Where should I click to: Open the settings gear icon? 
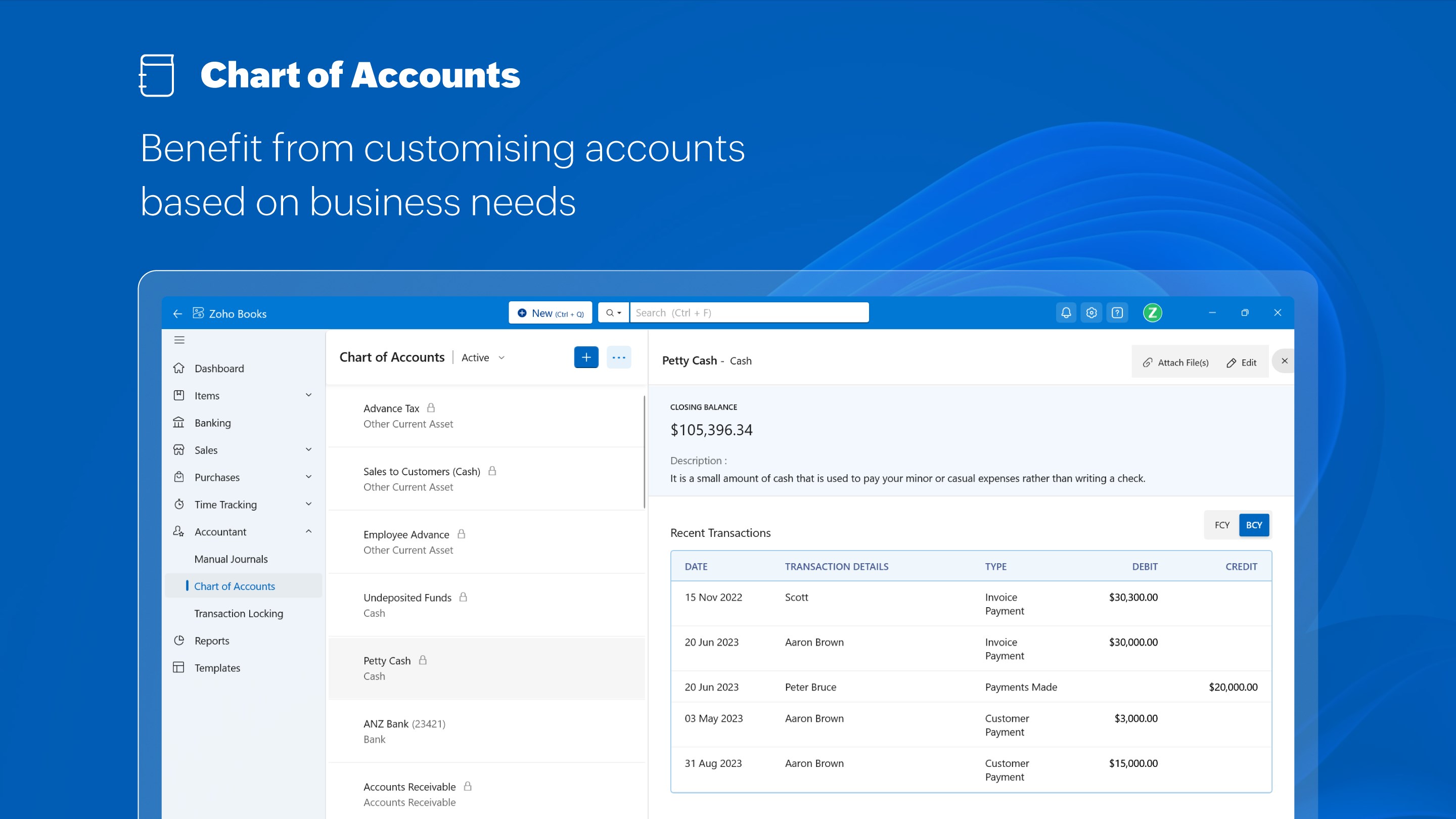pos(1091,312)
